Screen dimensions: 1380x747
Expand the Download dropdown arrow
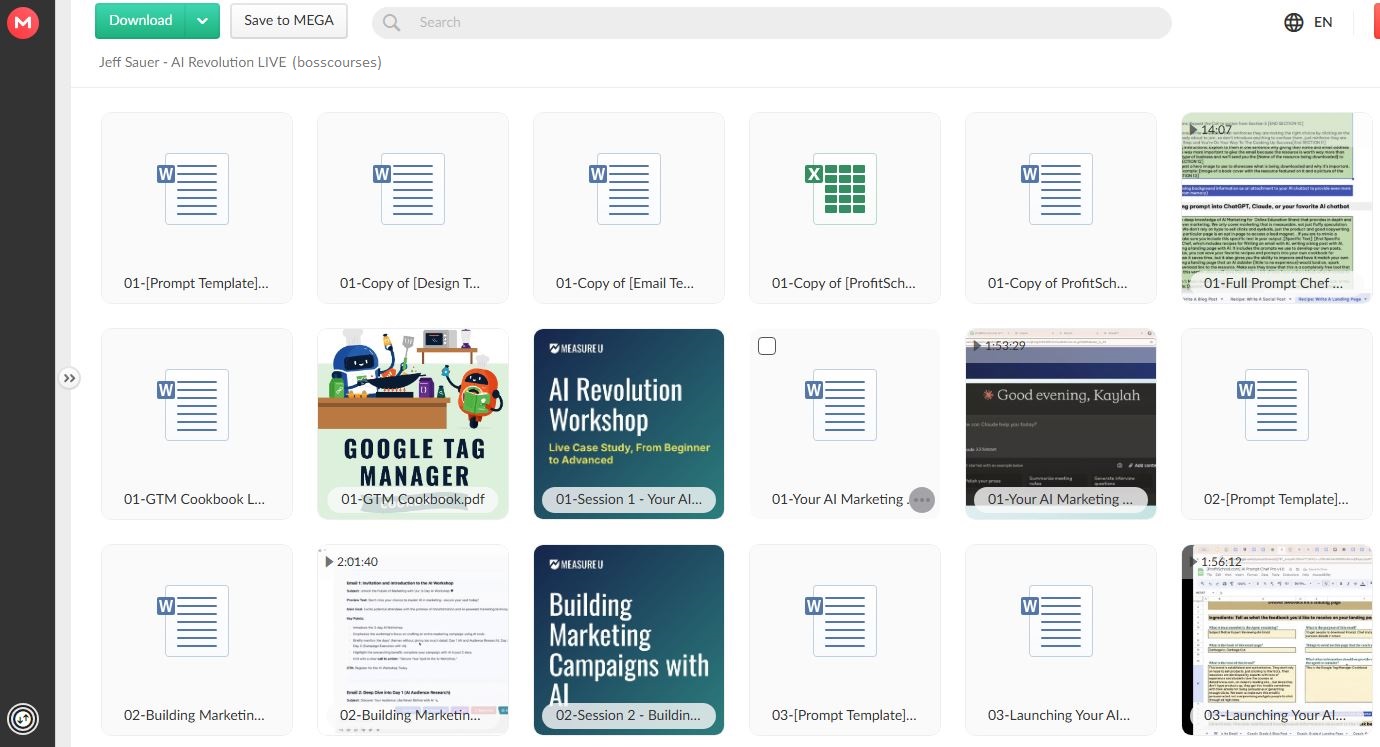203,21
